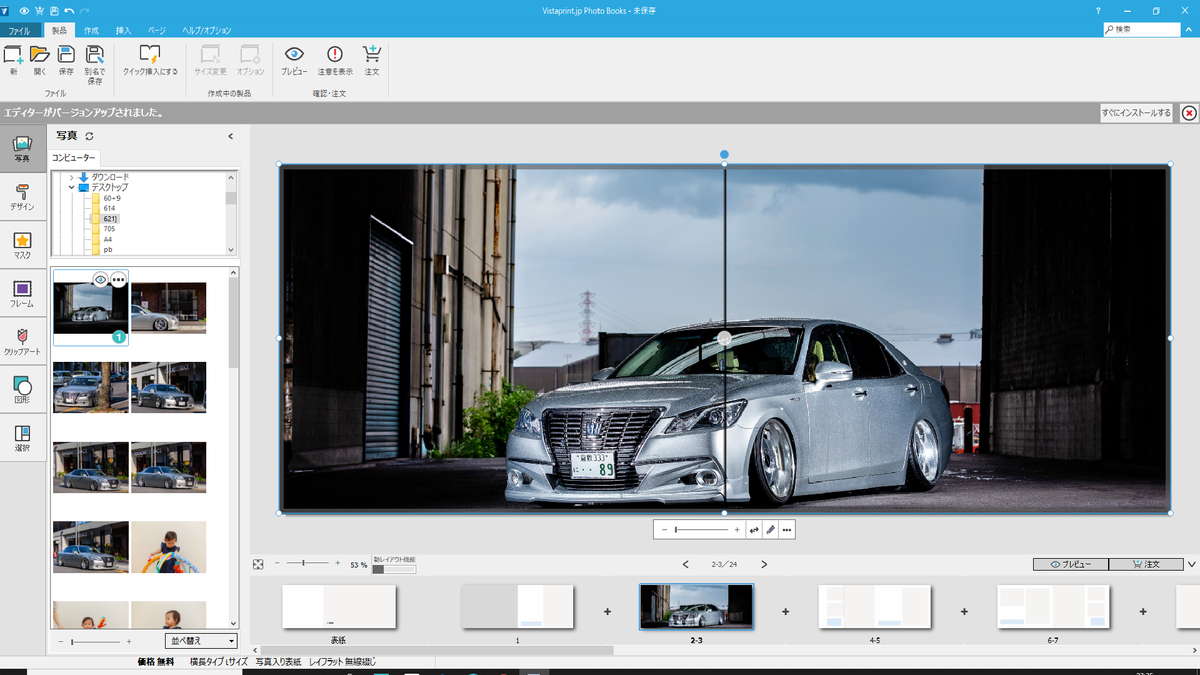Click the quick-access eye preview icon in title bar
The height and width of the screenshot is (675, 1200).
(x=24, y=11)
